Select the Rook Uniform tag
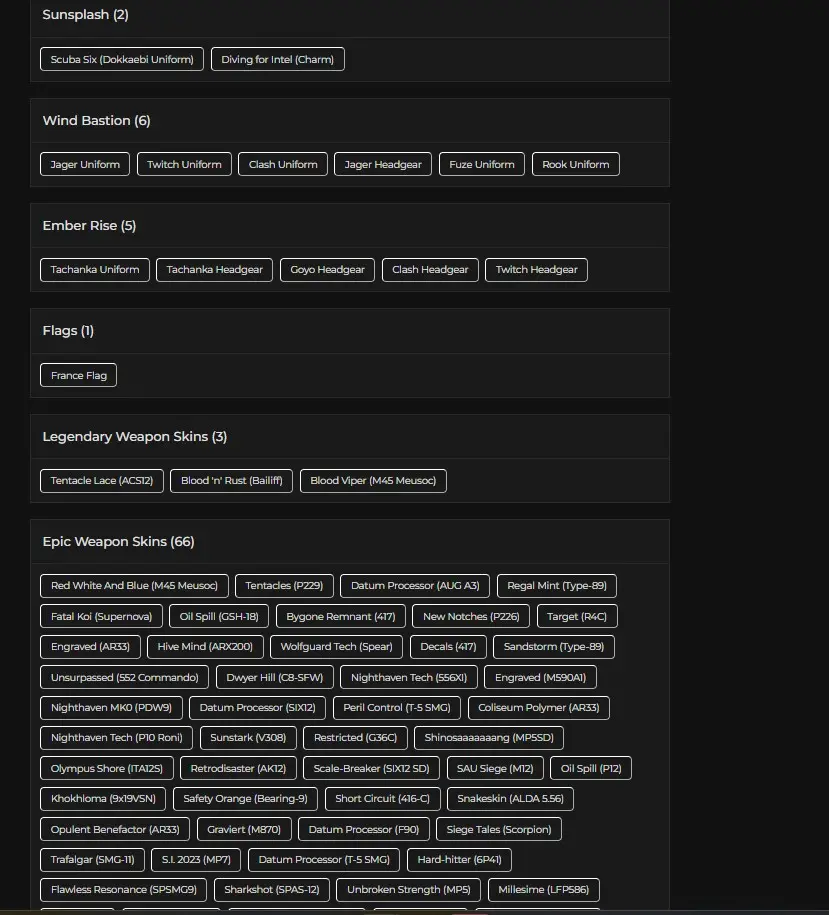The image size is (829, 915). (576, 165)
